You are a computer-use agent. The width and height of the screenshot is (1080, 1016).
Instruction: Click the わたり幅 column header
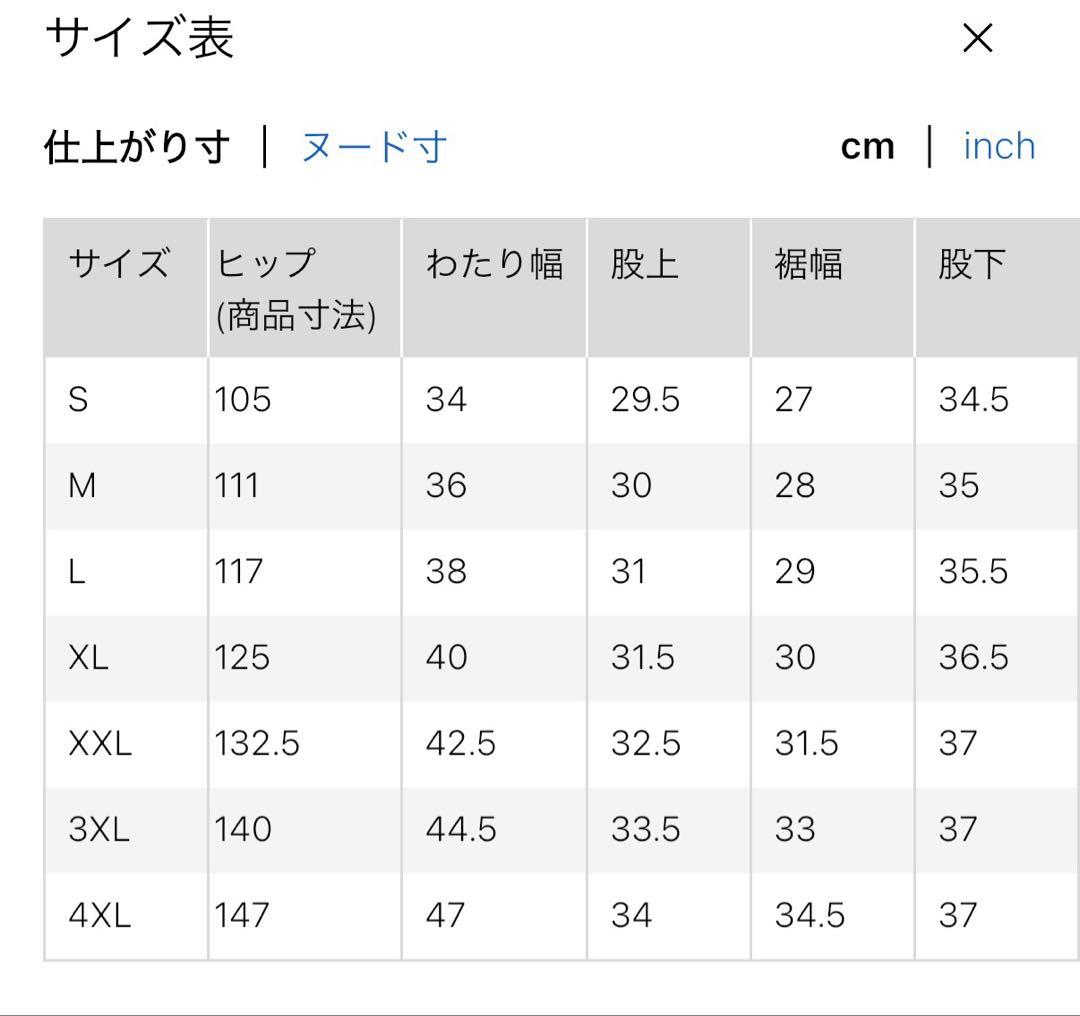495,264
